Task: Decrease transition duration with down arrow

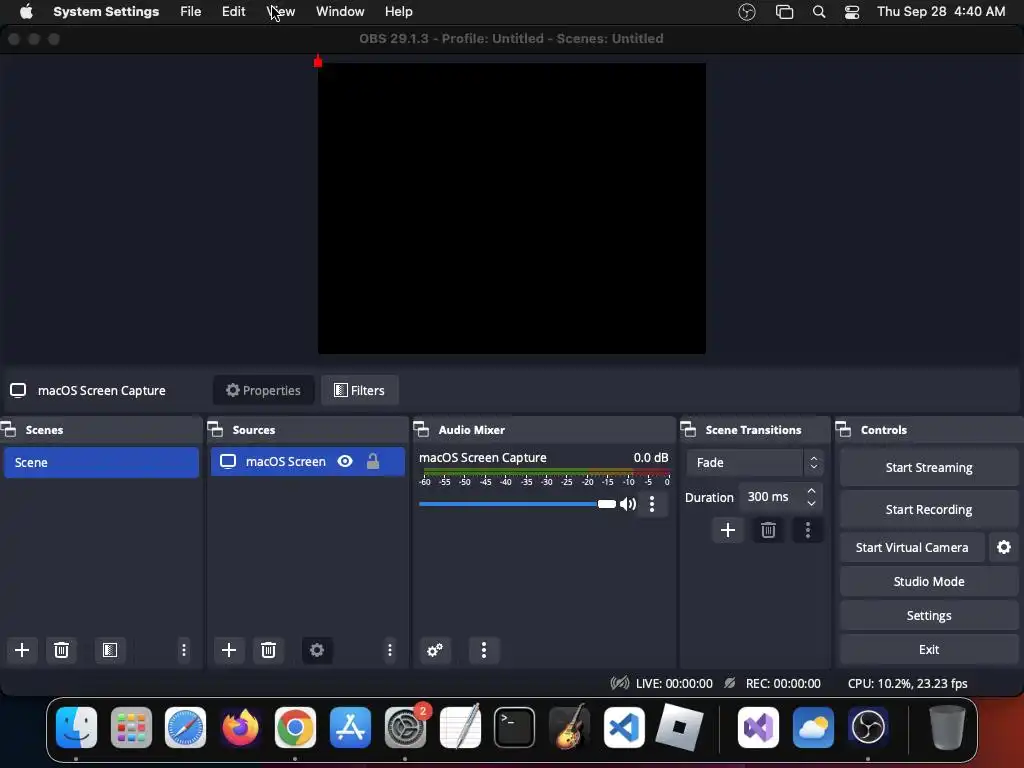Action: (x=811, y=504)
